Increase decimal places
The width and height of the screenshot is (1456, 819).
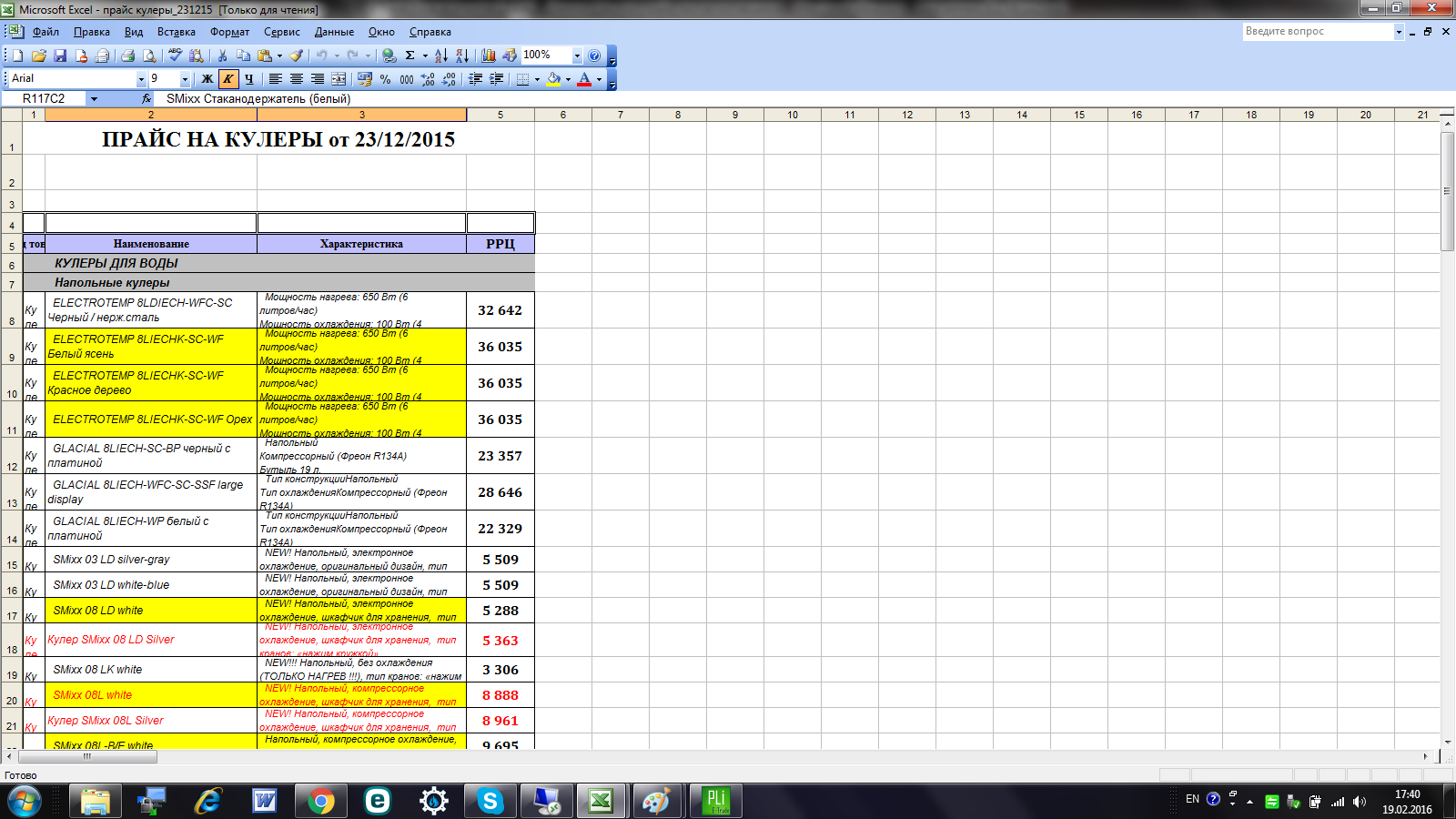click(x=428, y=79)
